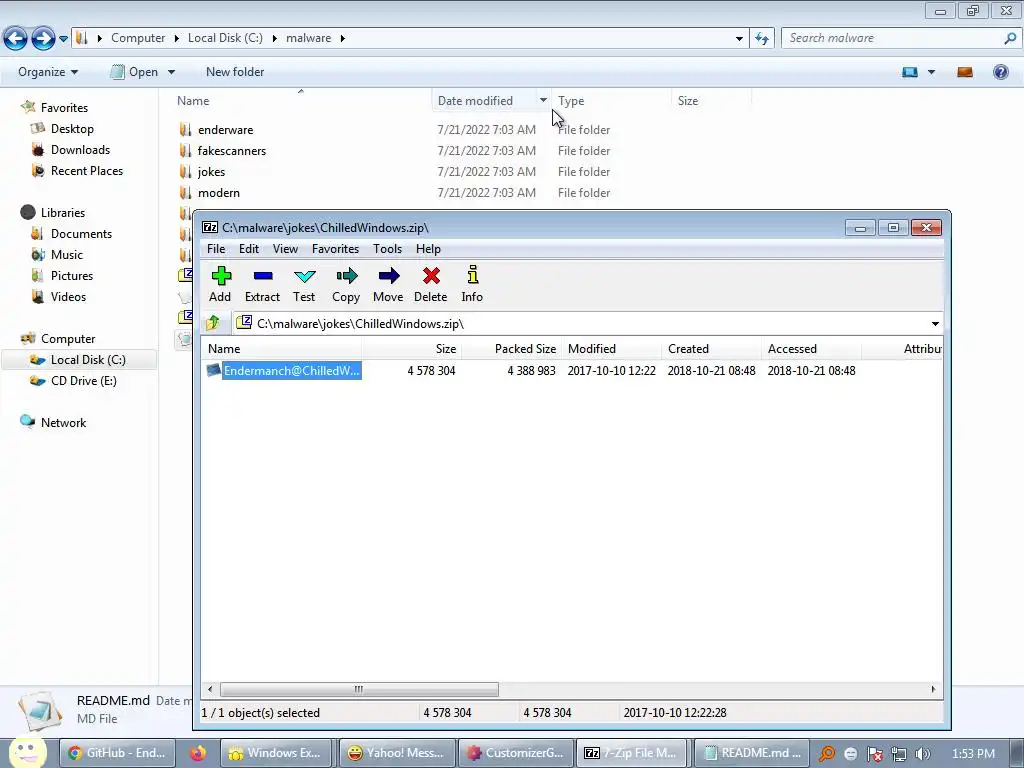The width and height of the screenshot is (1024, 768).
Task: Create a New folder in Explorer
Action: click(x=235, y=72)
